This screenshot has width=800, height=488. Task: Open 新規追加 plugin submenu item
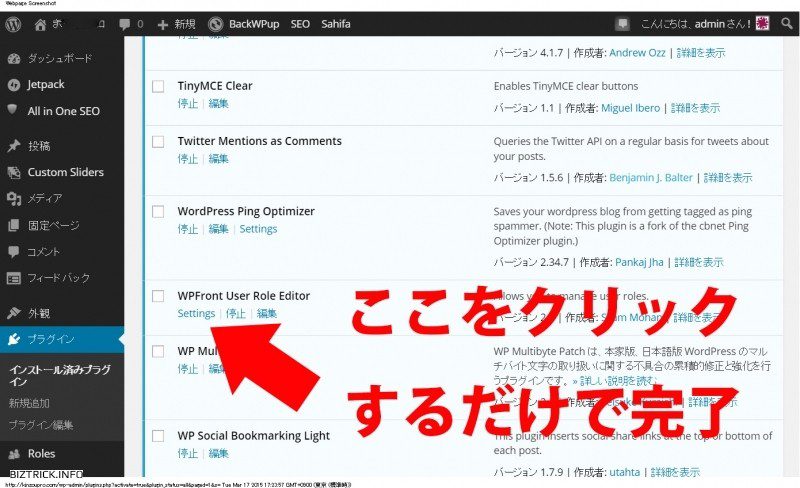(29, 403)
